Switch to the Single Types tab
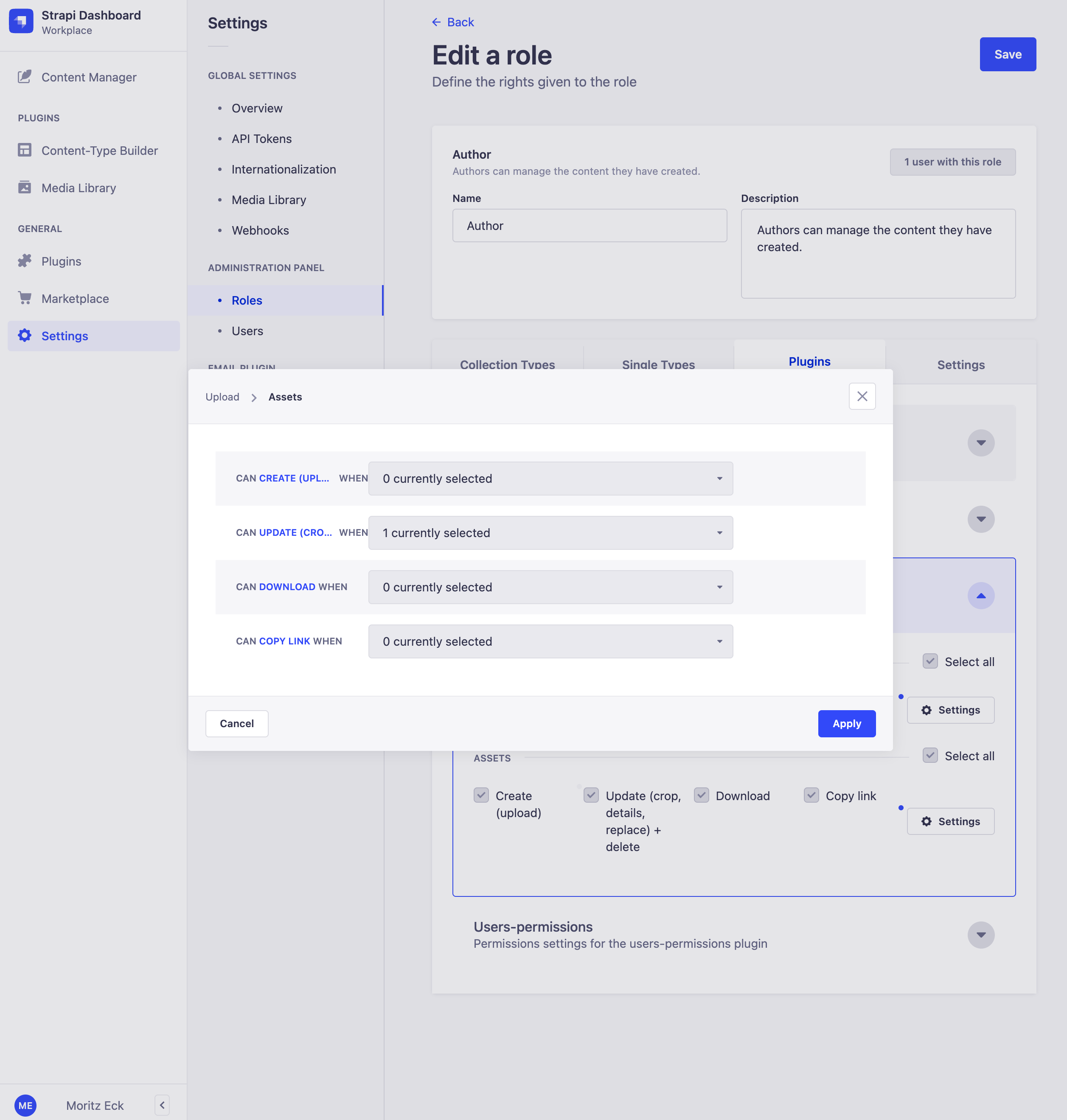The height and width of the screenshot is (1120, 1067). tap(658, 364)
